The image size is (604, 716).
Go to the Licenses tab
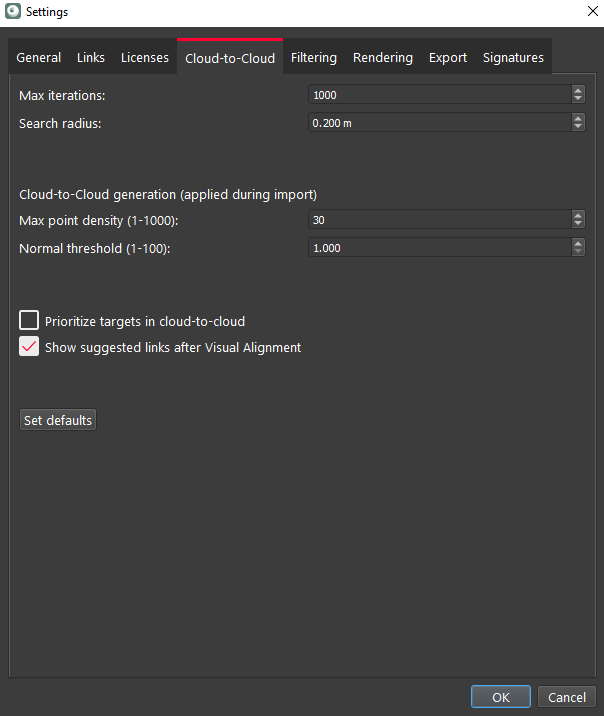pos(145,58)
